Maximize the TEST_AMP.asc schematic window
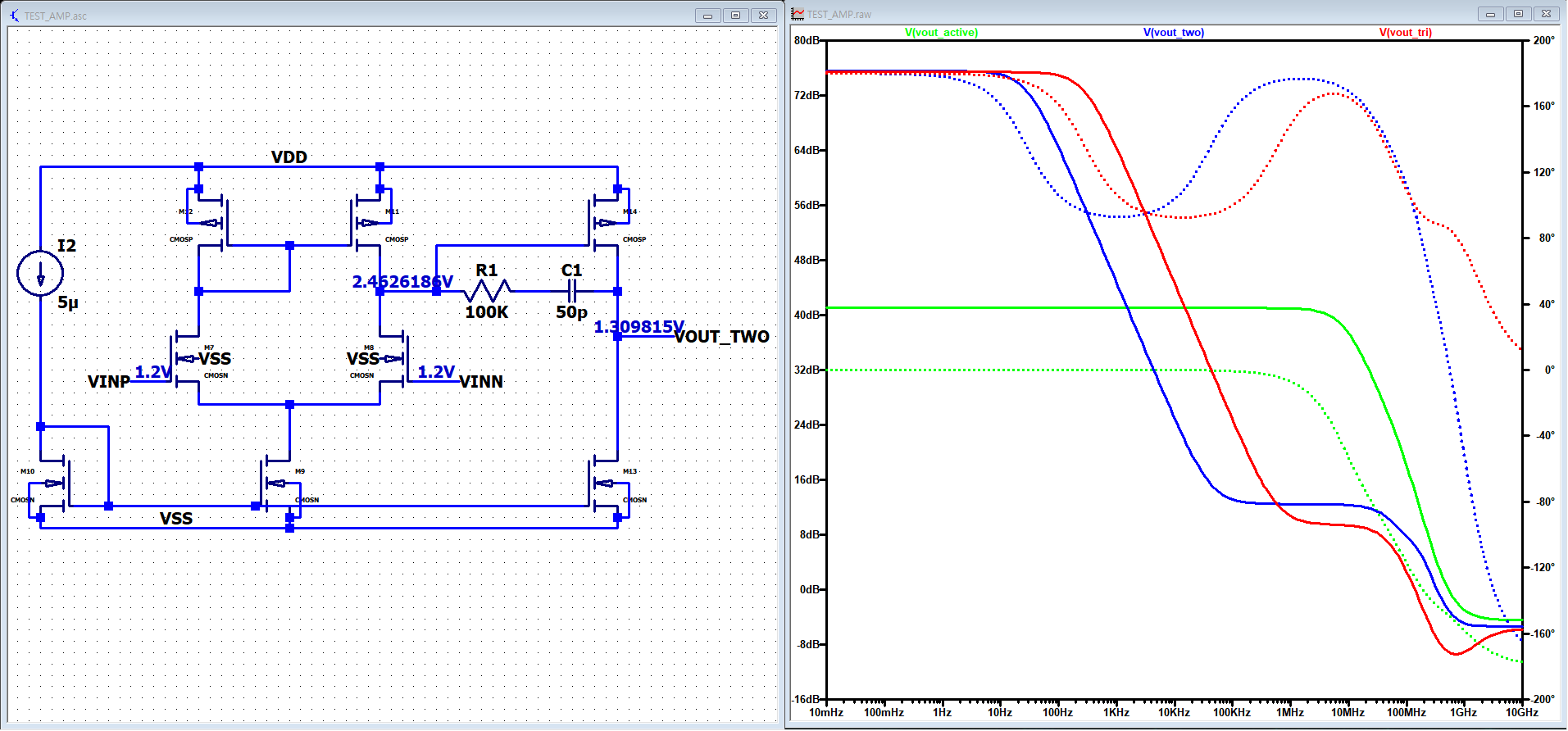This screenshot has width=1568, height=731. 735,16
